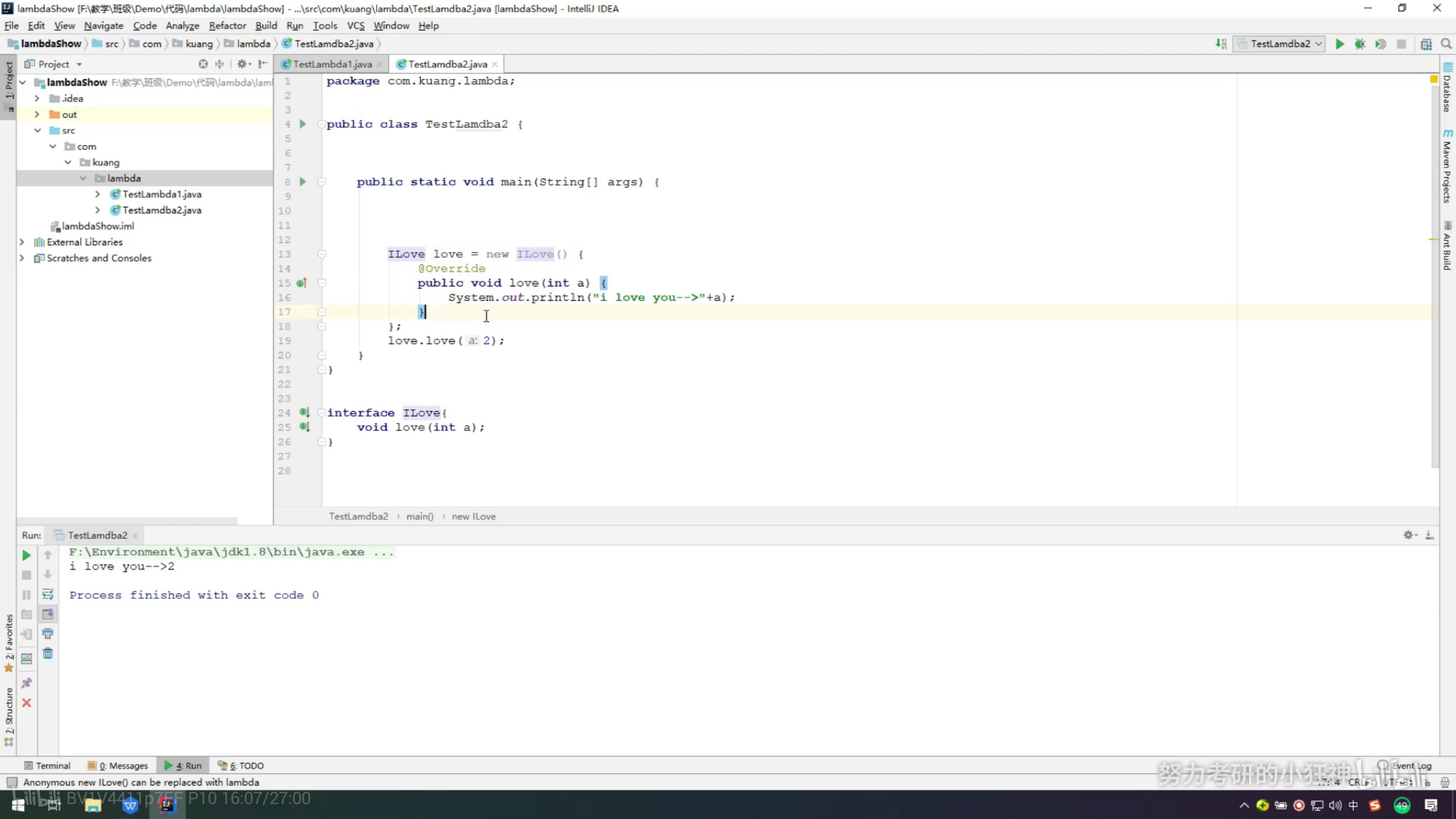Open the Analyze menu

(182, 26)
